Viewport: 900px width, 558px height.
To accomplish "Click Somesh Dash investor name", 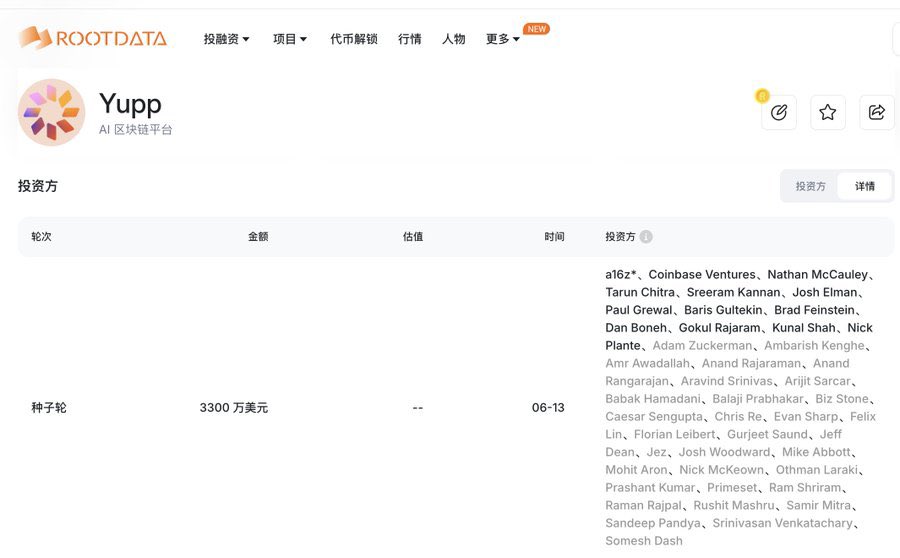I will [644, 541].
